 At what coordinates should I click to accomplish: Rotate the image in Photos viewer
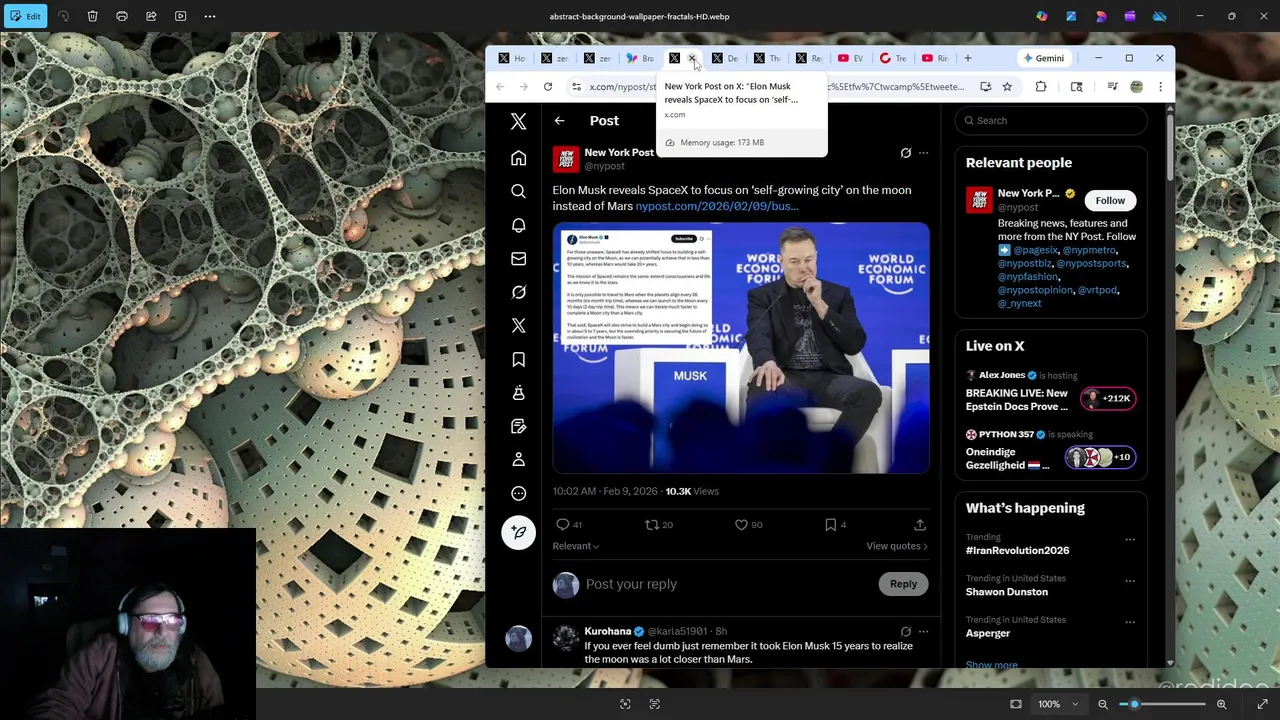[x=63, y=16]
